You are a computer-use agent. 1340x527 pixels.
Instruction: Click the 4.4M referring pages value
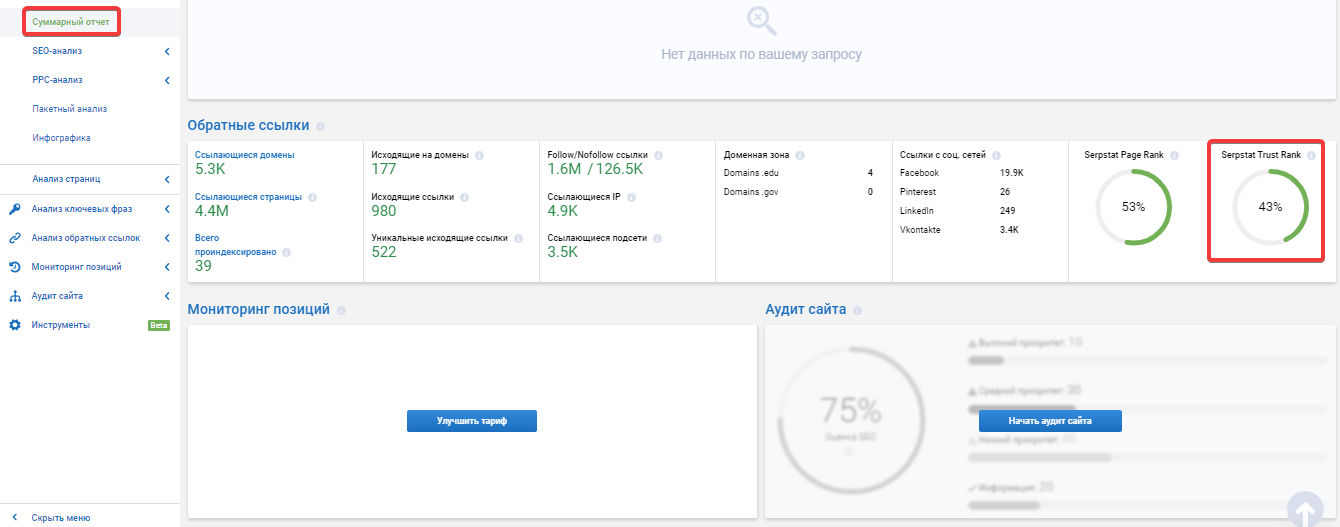coord(212,211)
